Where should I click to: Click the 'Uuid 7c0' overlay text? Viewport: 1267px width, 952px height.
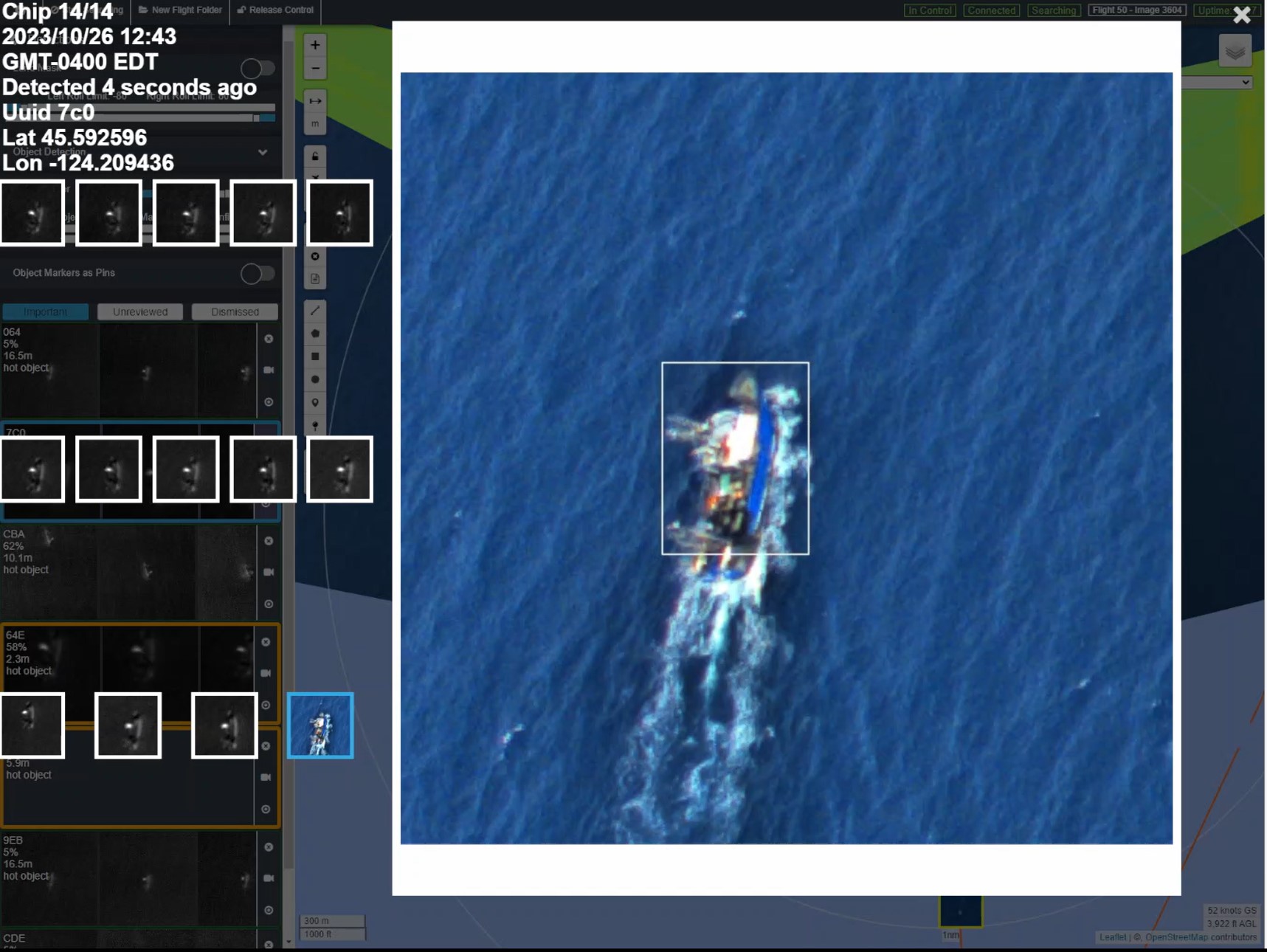[x=49, y=113]
